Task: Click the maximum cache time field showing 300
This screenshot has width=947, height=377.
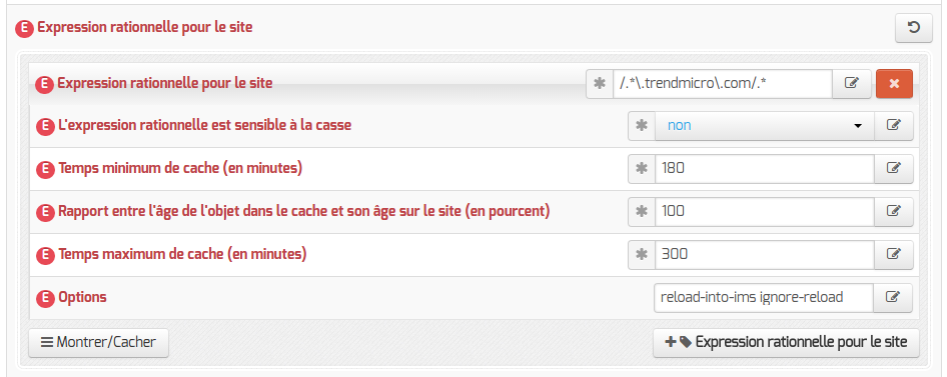Action: click(x=765, y=254)
